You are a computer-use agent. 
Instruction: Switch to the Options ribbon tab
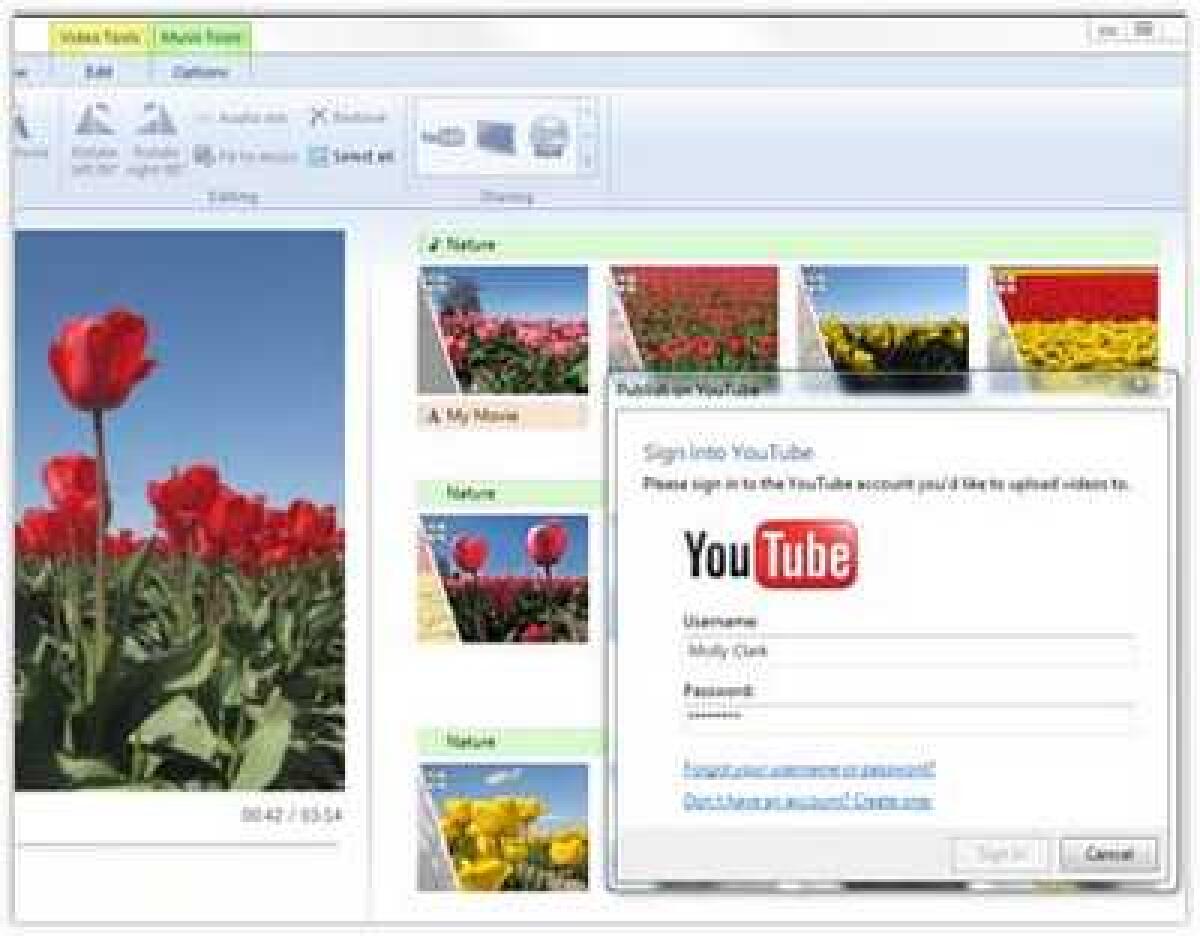[x=200, y=72]
